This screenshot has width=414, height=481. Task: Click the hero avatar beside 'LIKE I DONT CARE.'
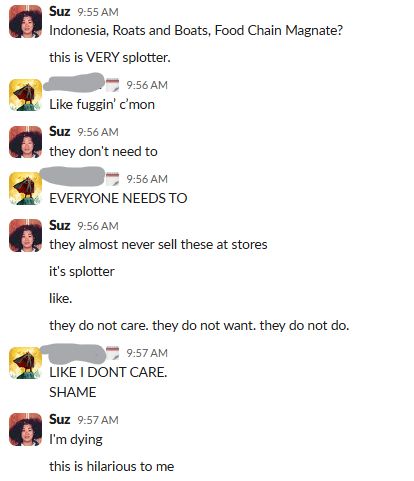25,363
